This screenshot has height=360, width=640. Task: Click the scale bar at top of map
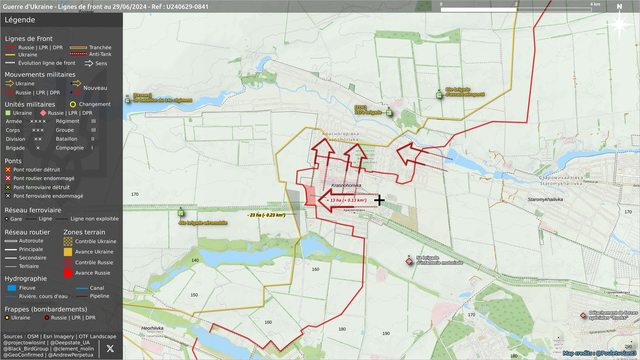pos(516,9)
